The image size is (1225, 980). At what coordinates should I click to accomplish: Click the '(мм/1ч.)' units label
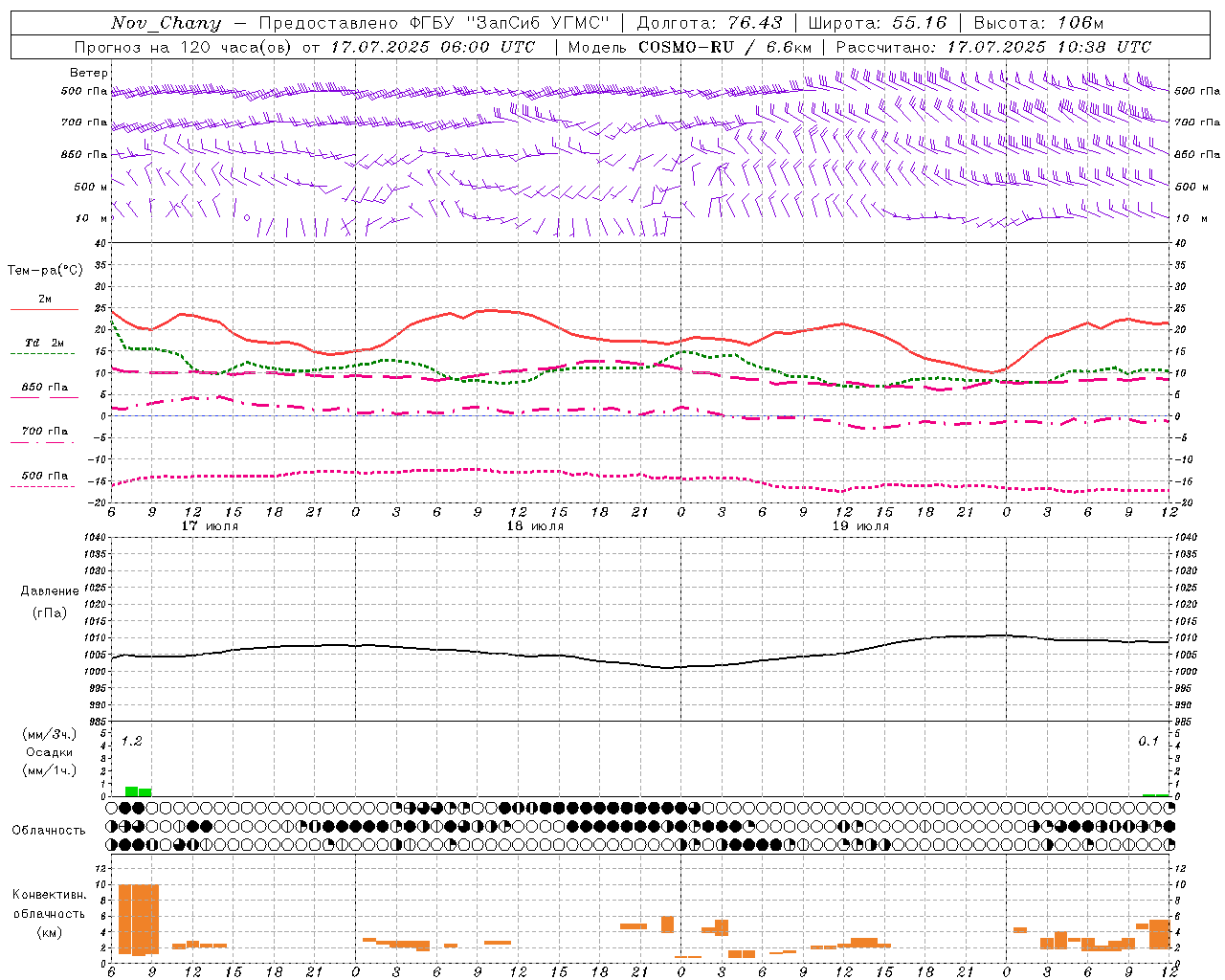click(49, 770)
